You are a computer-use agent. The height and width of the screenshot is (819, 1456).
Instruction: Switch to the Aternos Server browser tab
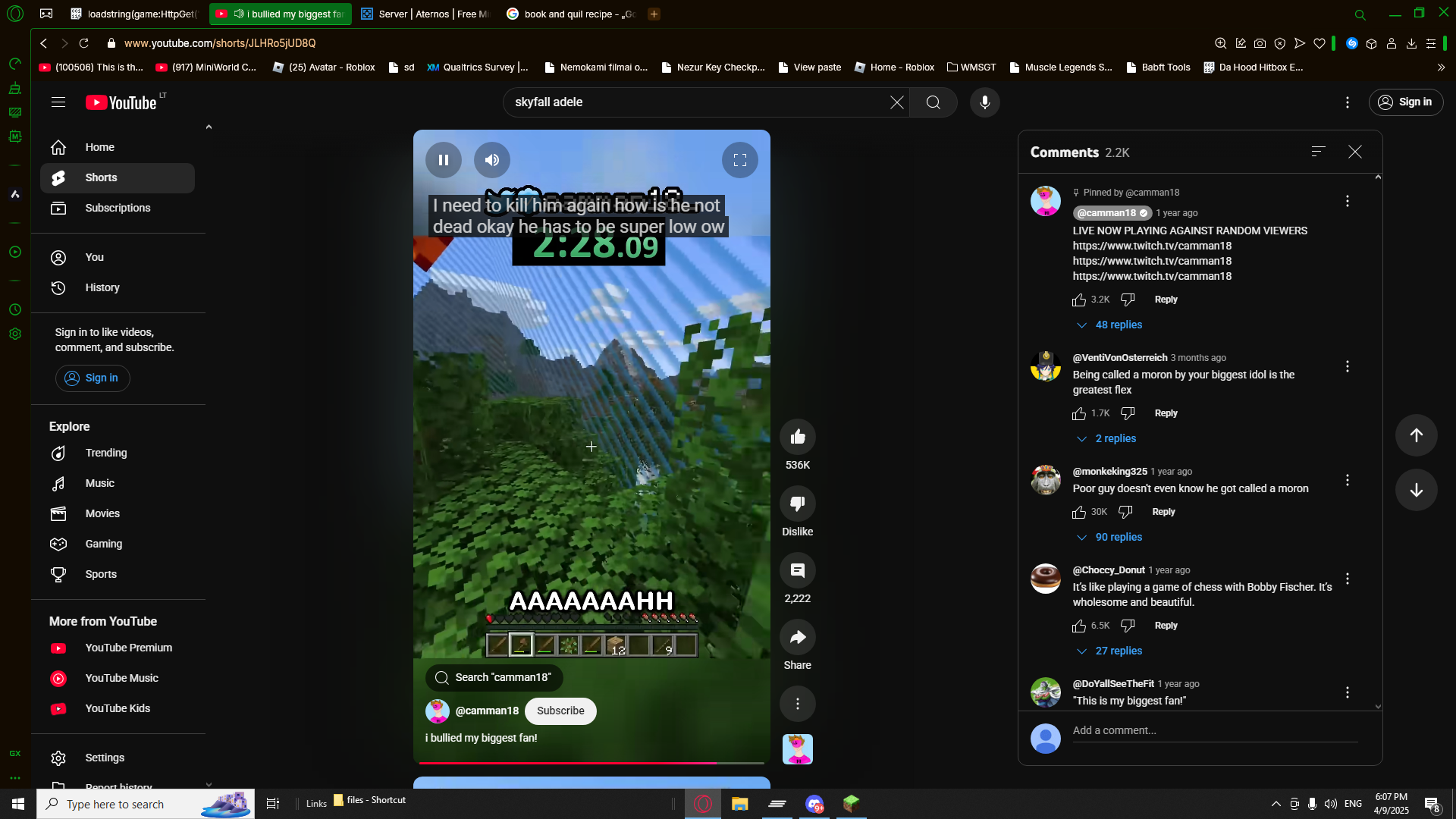(x=425, y=14)
